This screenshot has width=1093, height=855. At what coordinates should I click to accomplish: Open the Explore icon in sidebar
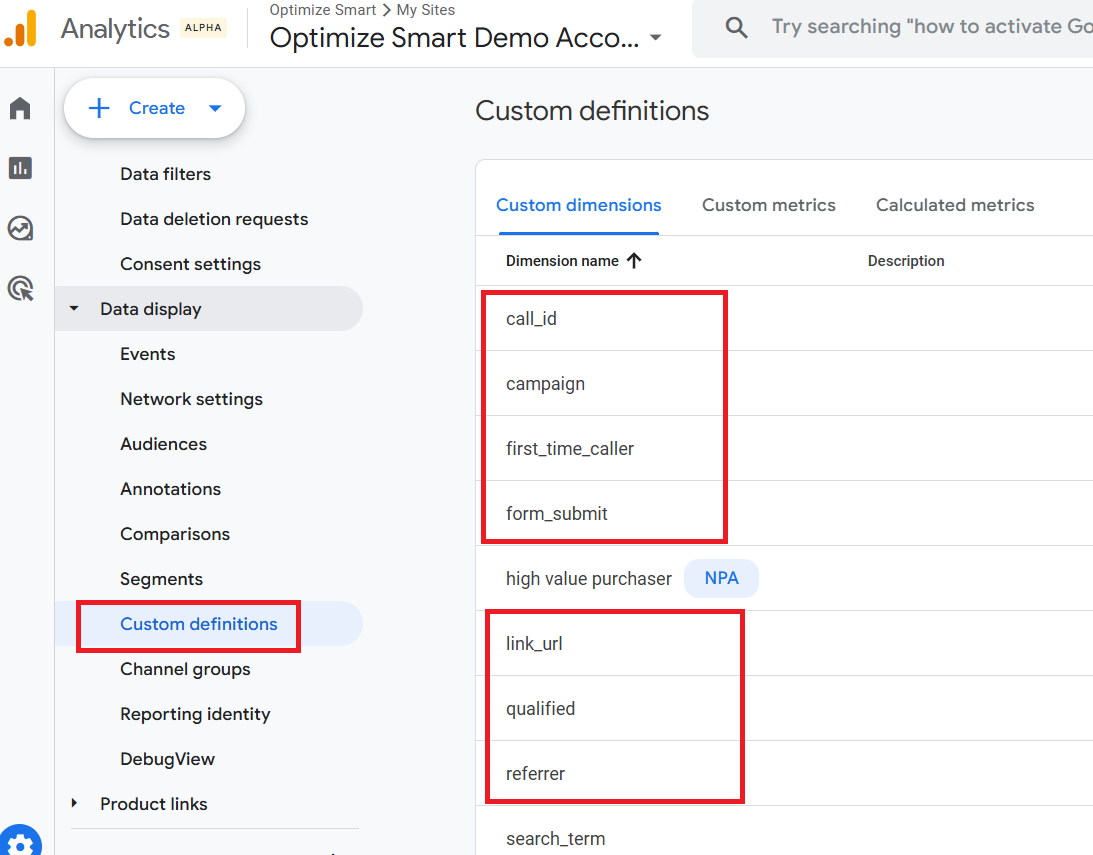(x=20, y=229)
